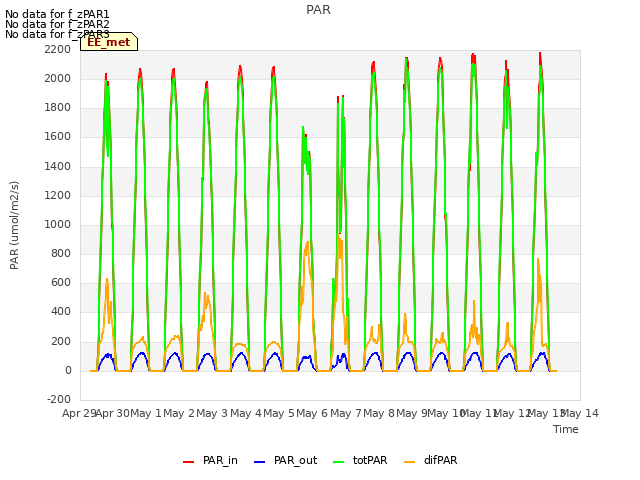The image size is (640, 480).
Task: Click the Apr 29 x-axis date label
Action: [x=79, y=413]
